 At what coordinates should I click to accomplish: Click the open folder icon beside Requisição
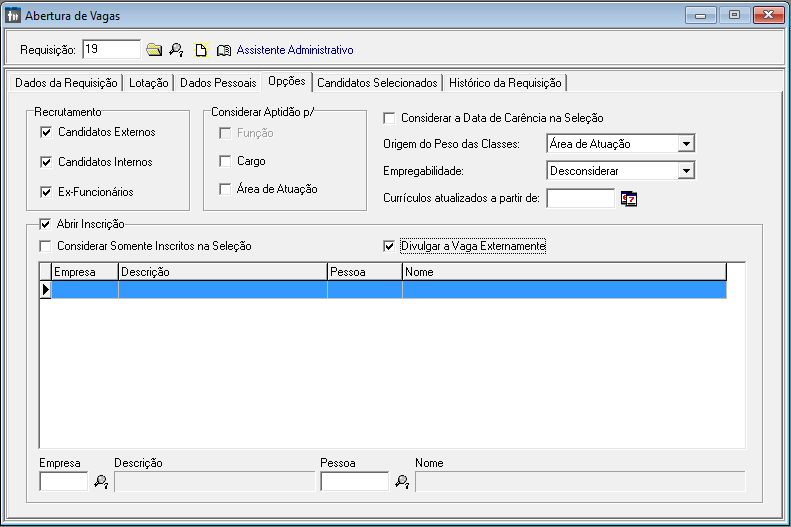pos(153,49)
